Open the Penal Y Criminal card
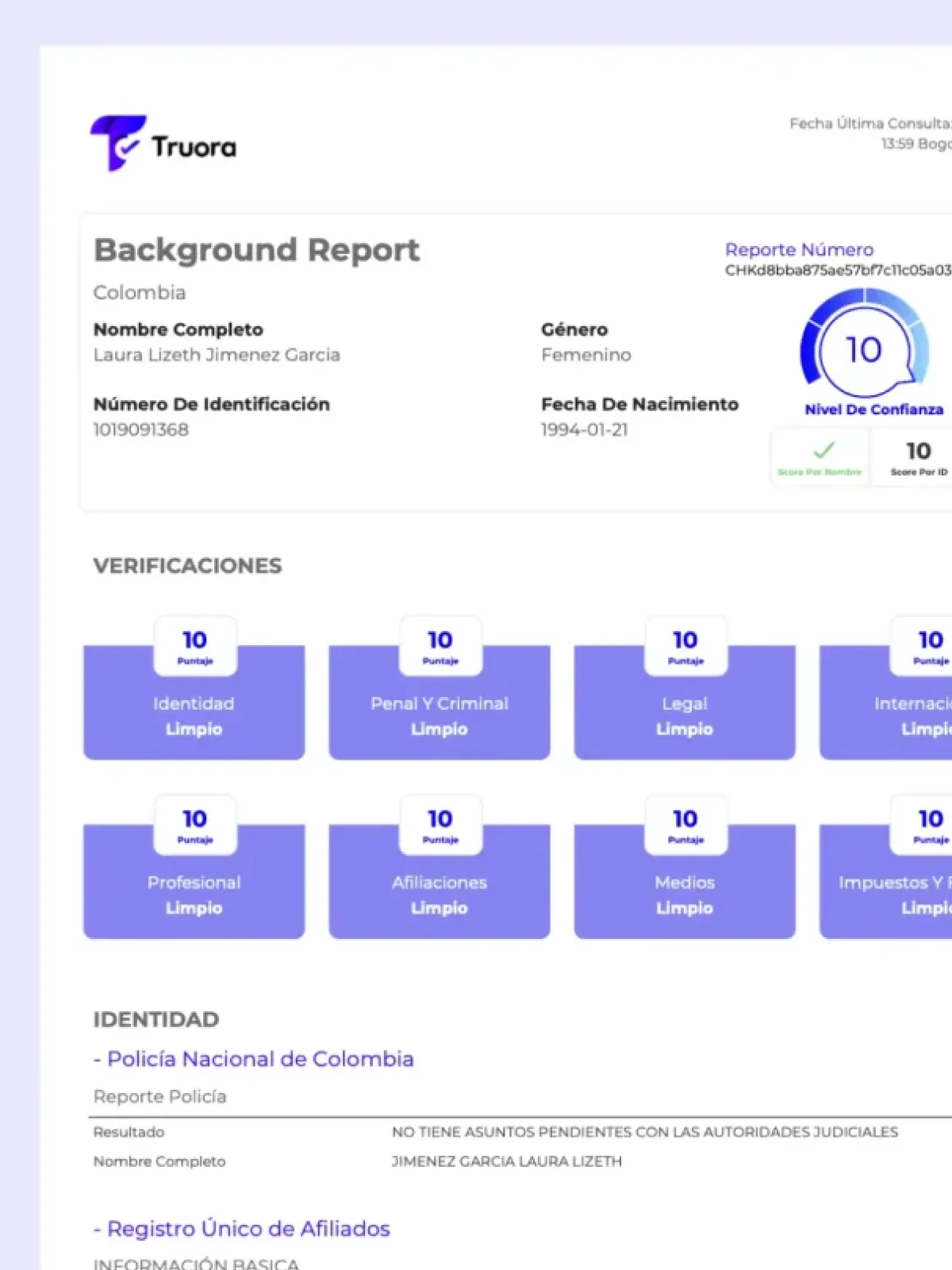This screenshot has width=952, height=1270. tap(440, 702)
